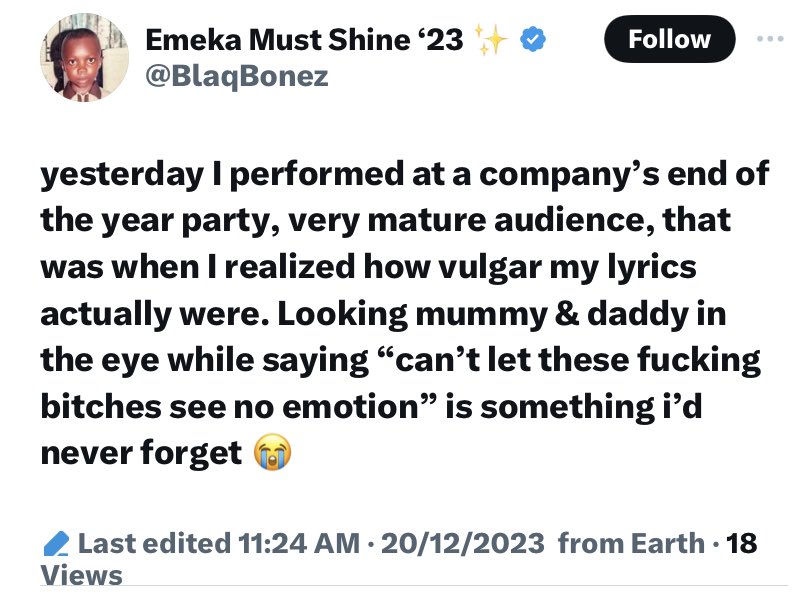Click the sparkles emoji beside the name
Viewport: 805px width, 611px height.
click(x=492, y=40)
